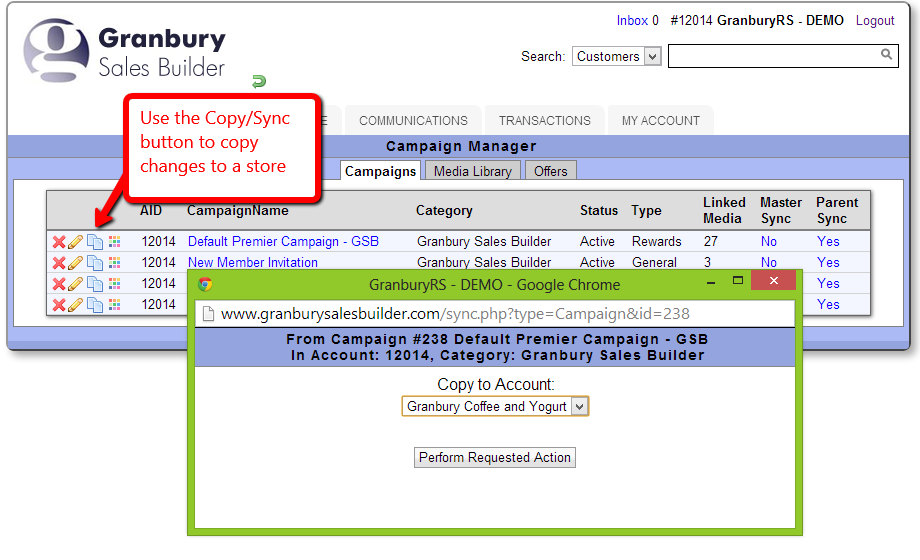920x560 pixels.
Task: Switch to the Offers tab
Action: pos(550,171)
